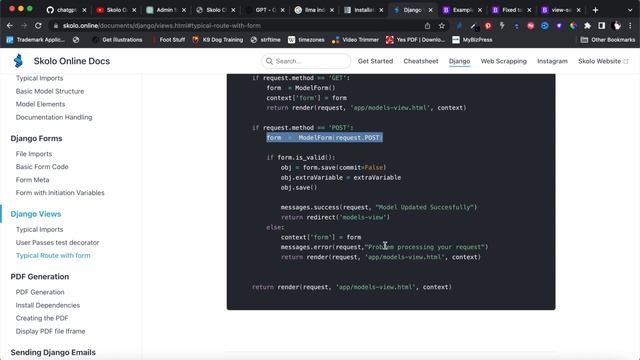Open the K9 Dog Training bookmark

218,40
